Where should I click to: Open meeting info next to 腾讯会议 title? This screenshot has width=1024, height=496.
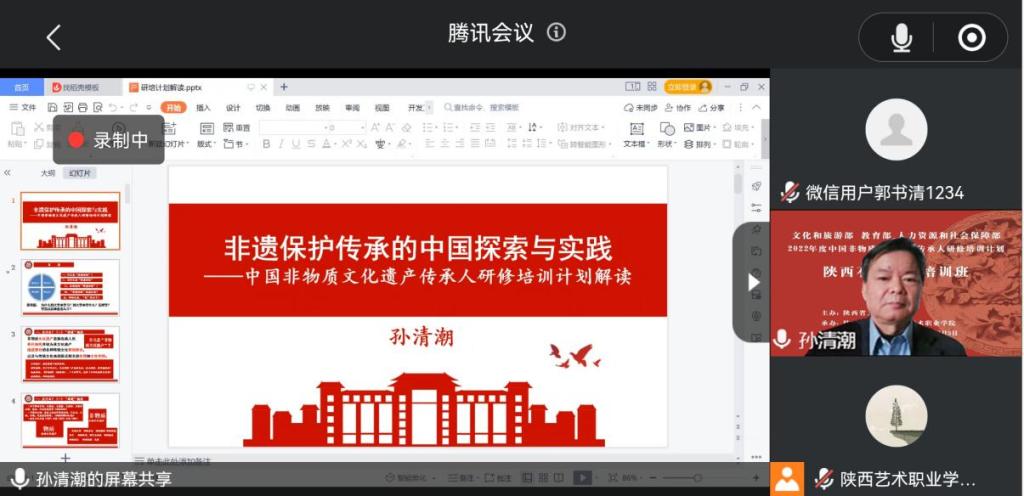point(556,33)
